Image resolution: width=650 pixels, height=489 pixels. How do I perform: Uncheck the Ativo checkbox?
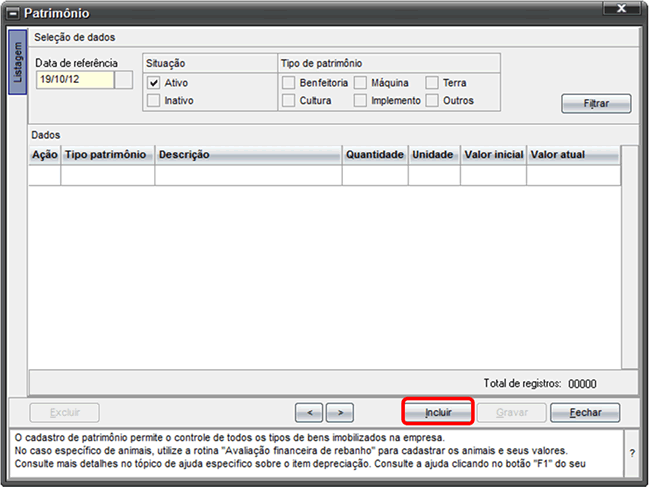point(153,83)
